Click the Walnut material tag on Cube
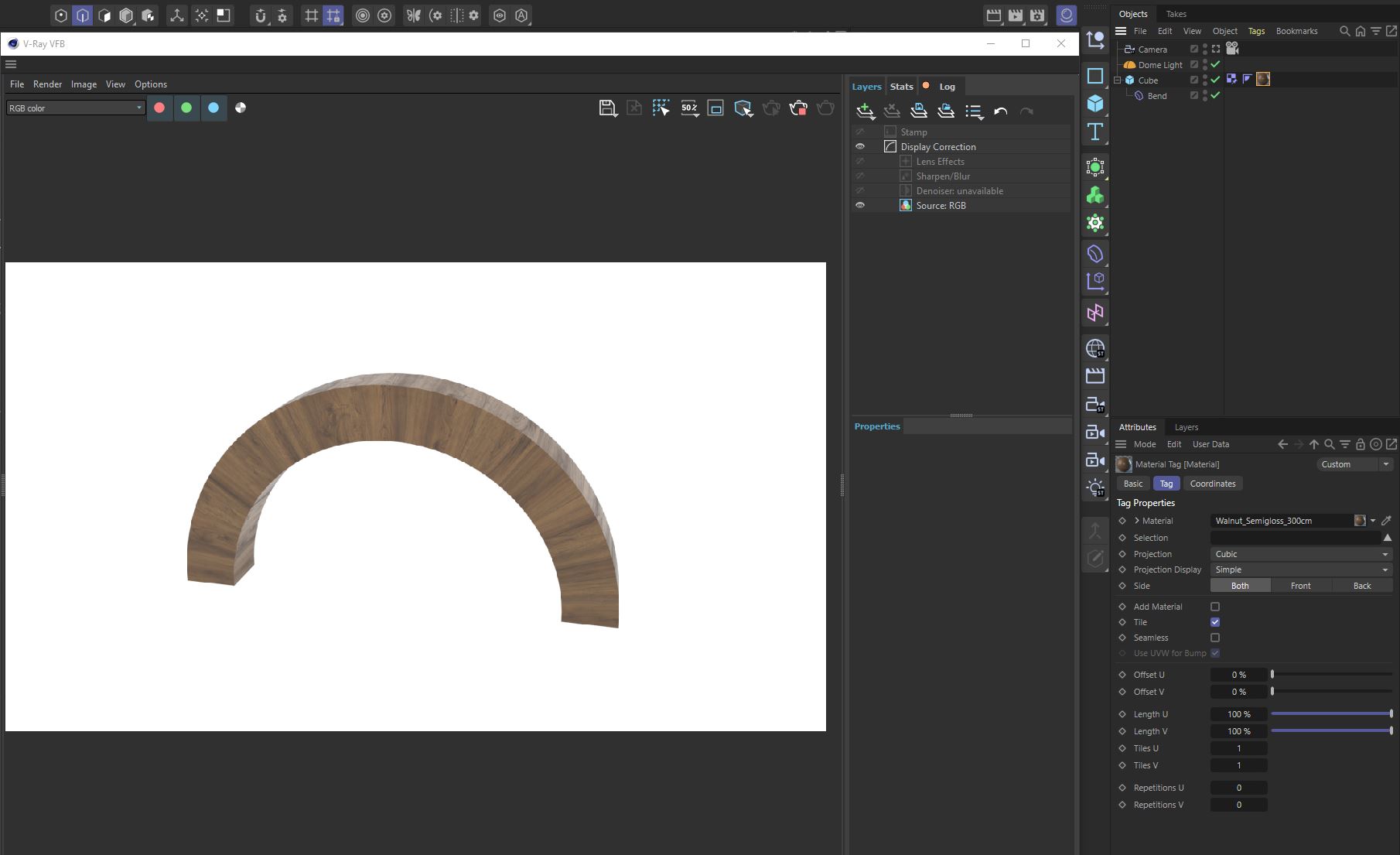Screen dimensions: 1400x855 1263,79
